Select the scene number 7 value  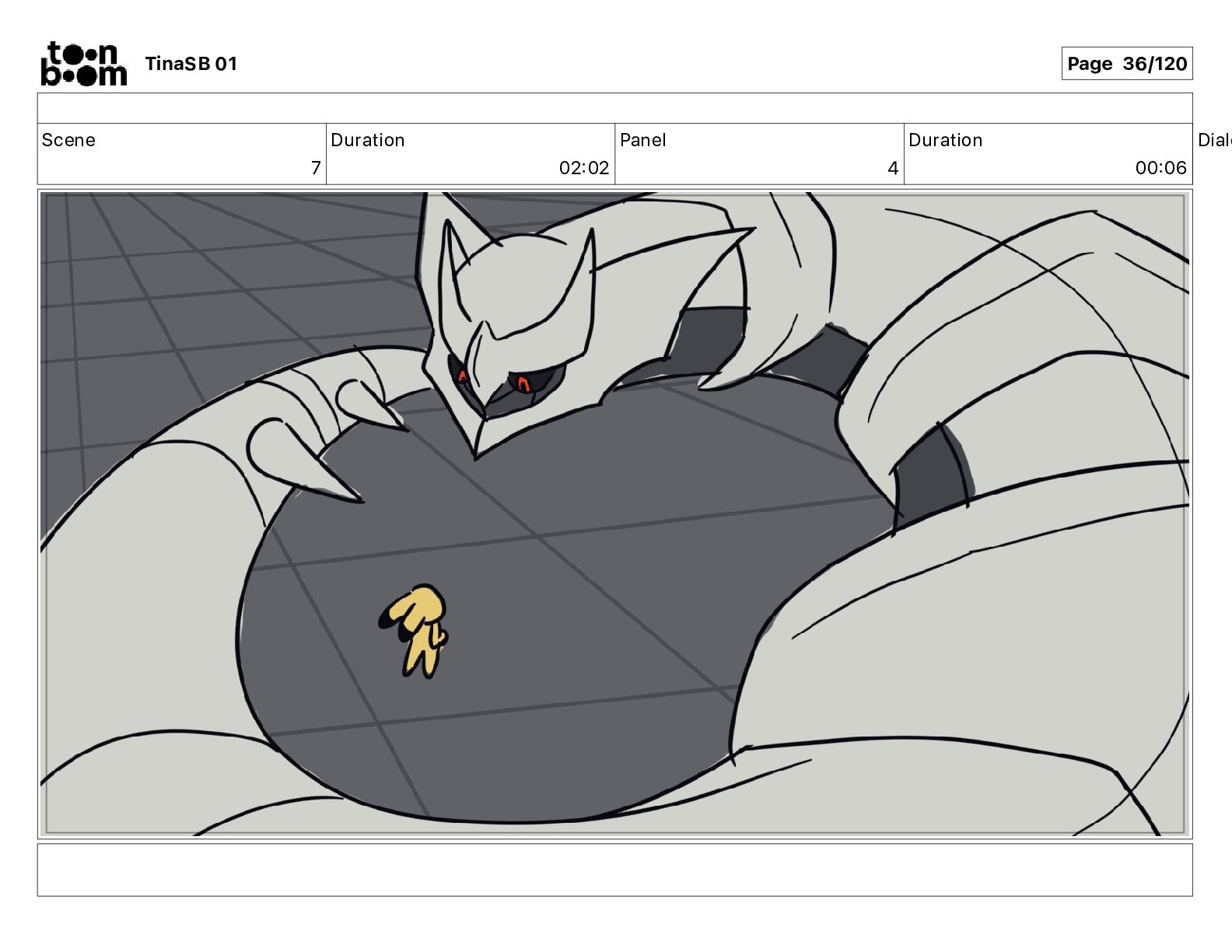[316, 168]
